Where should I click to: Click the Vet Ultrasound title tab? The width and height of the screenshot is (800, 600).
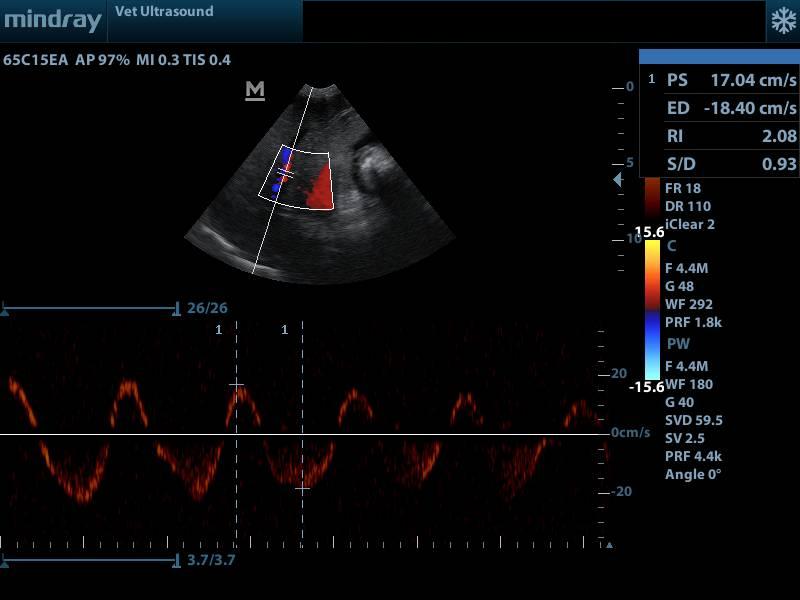pyautogui.click(x=172, y=12)
